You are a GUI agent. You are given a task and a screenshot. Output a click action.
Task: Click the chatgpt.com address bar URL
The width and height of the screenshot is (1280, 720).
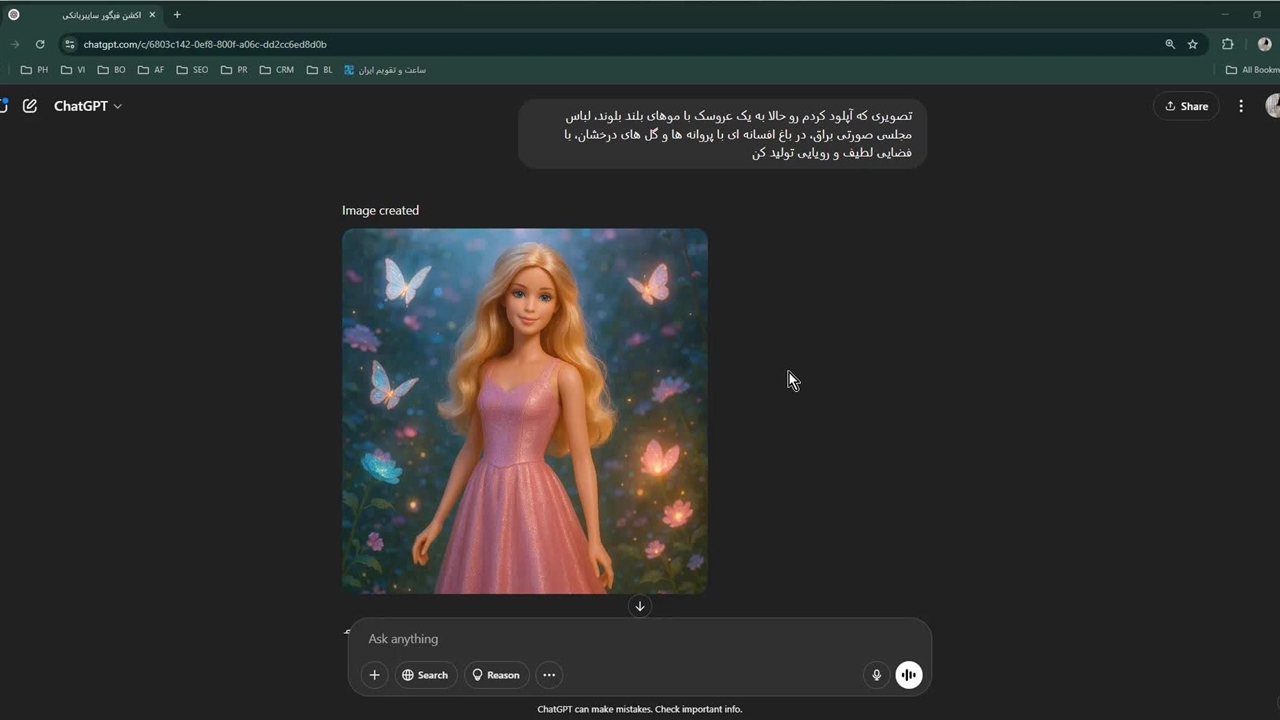coord(205,44)
